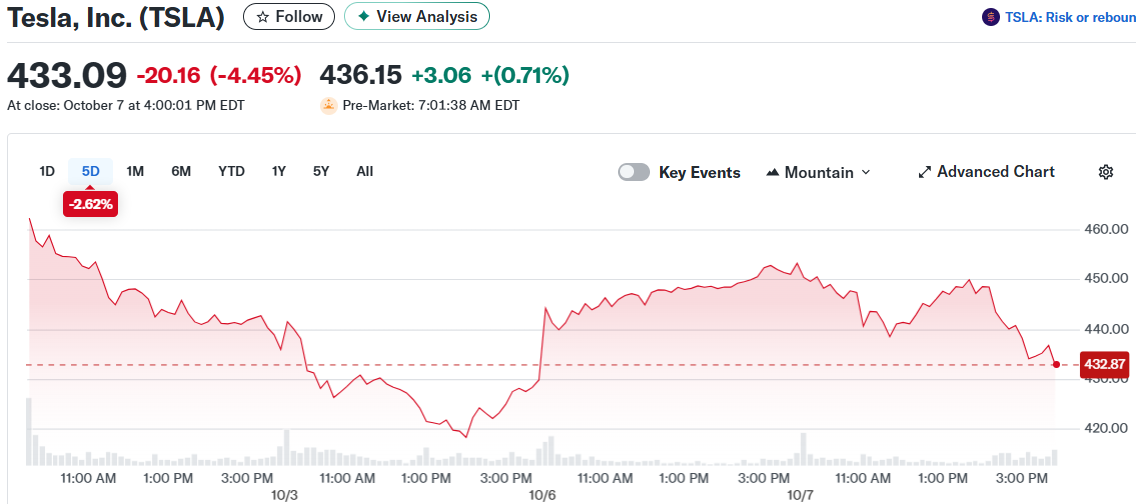Switch to the 1M range
The width and height of the screenshot is (1136, 504).
click(x=135, y=171)
